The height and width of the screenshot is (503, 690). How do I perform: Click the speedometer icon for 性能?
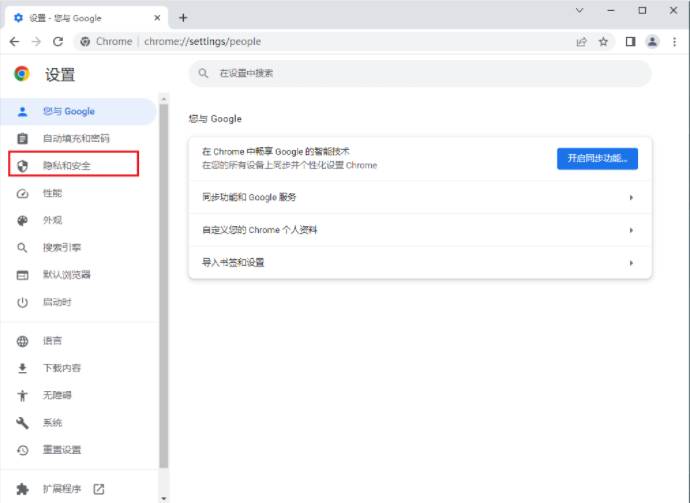tap(22, 193)
